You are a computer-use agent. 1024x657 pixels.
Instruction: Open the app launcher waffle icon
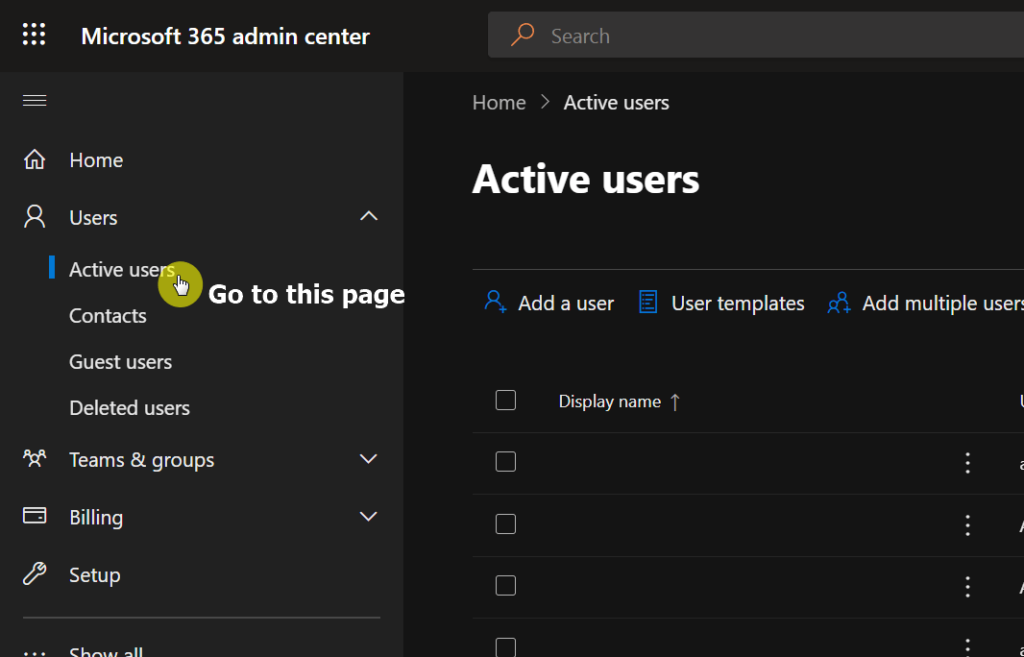click(x=34, y=35)
